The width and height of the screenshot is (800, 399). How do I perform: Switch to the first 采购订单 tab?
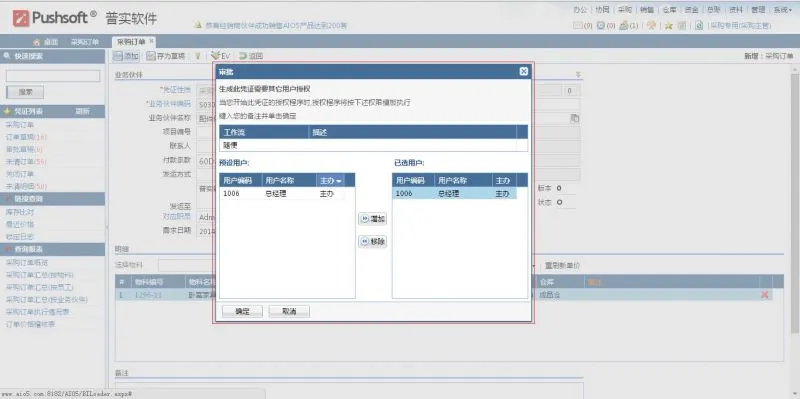coord(85,42)
